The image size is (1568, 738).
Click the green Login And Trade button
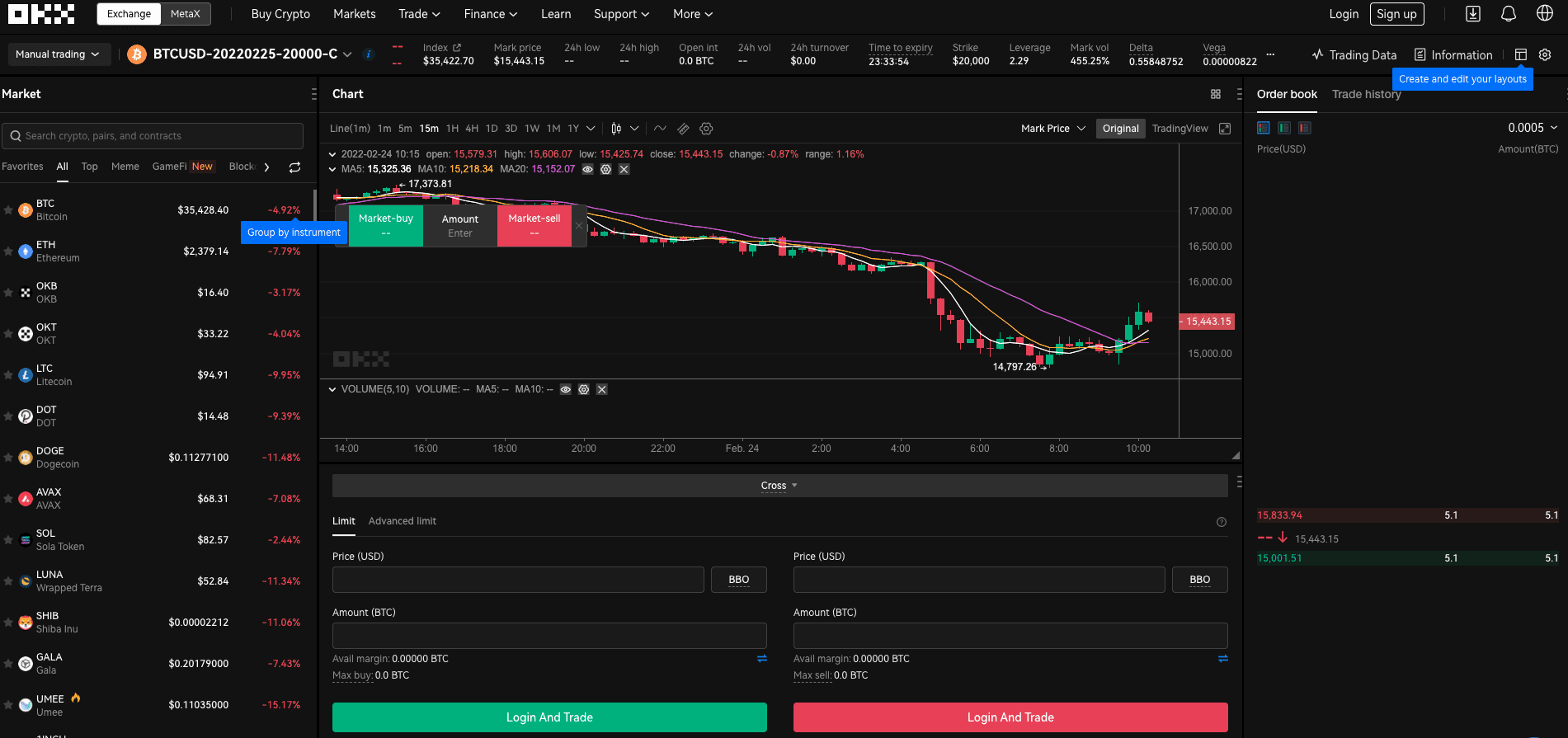click(549, 717)
